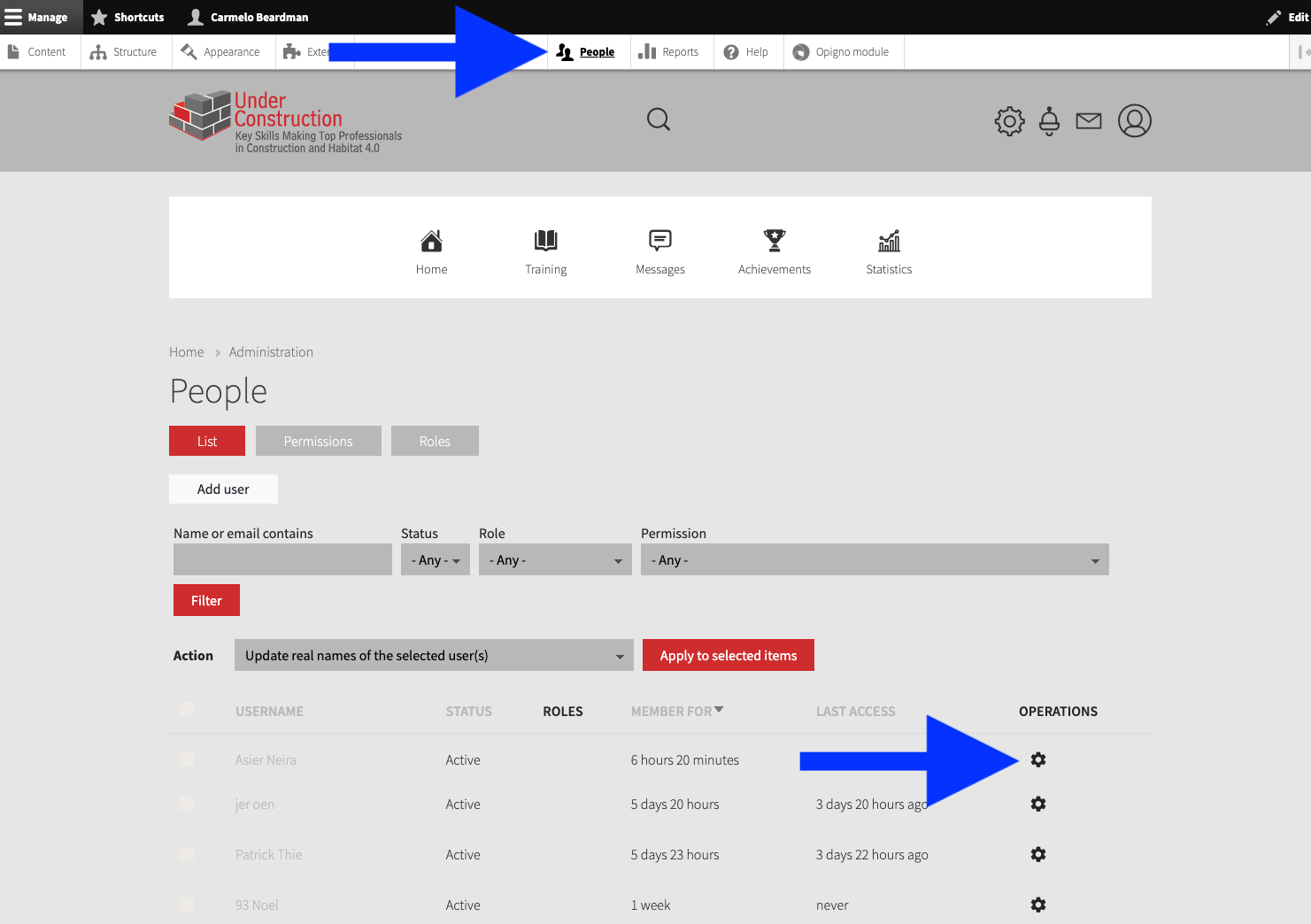Sort by Username column header
The width and height of the screenshot is (1311, 924).
pos(269,712)
